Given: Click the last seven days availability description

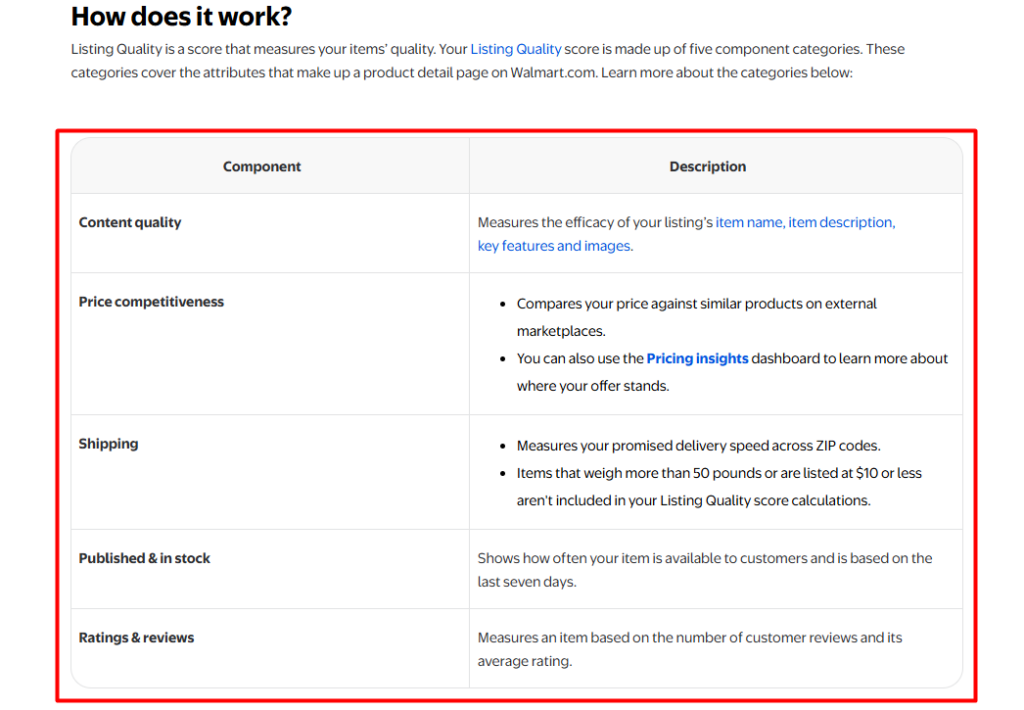Looking at the screenshot, I should [705, 570].
